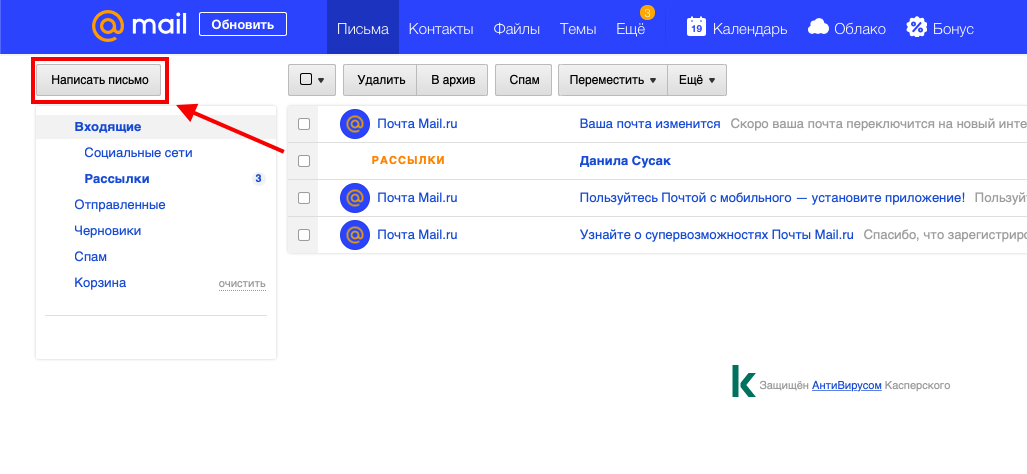Open the Письма tab
Image resolution: width=1027 pixels, height=474 pixels.
click(x=363, y=27)
